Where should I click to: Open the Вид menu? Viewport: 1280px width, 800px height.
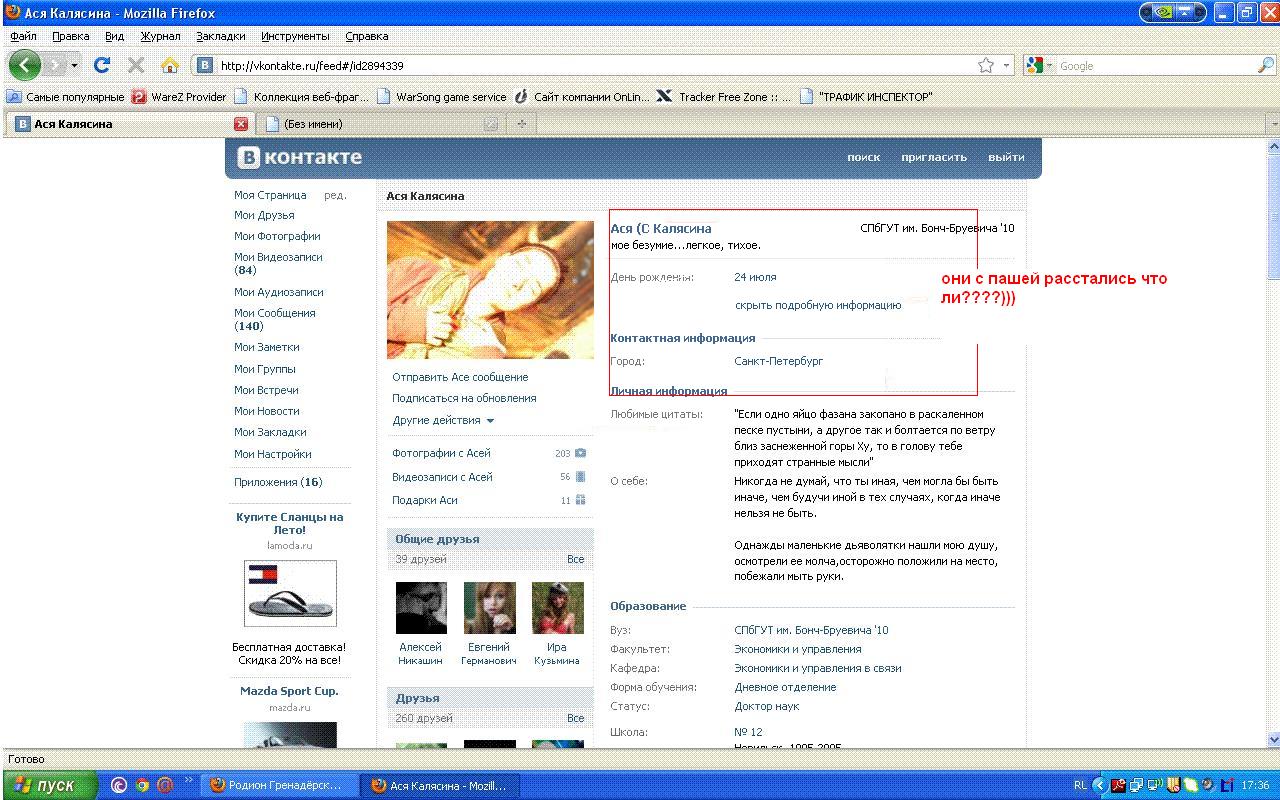(x=114, y=36)
